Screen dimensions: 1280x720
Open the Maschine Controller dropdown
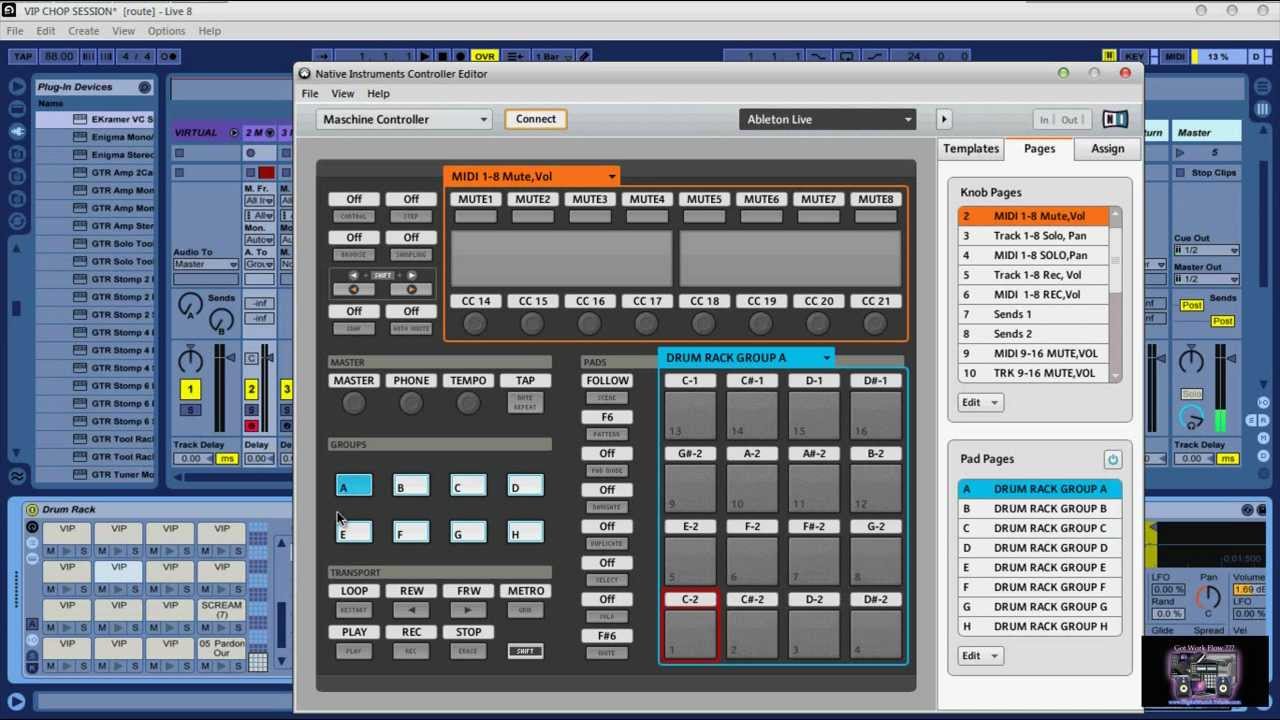[x=404, y=119]
